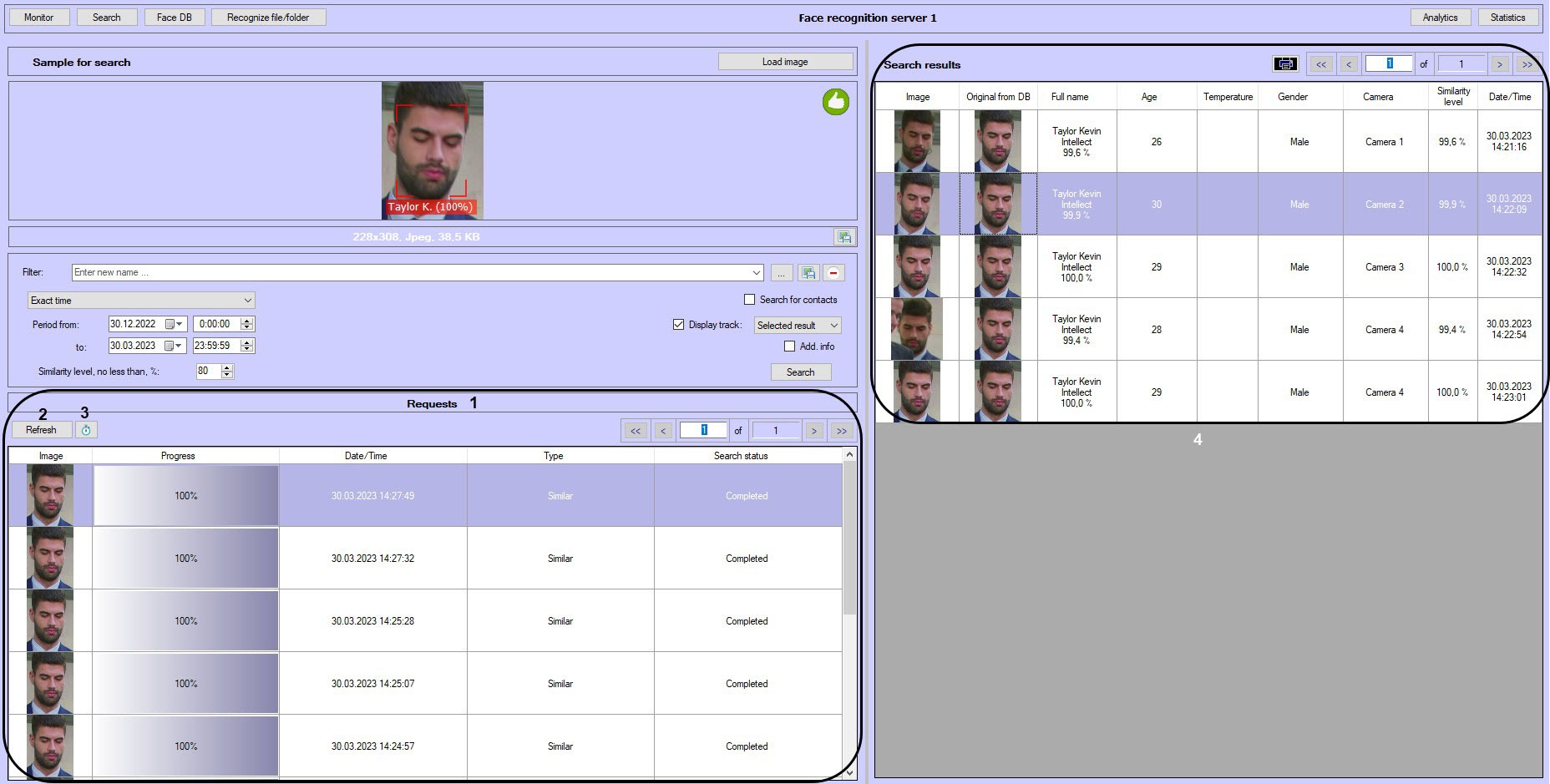1550x784 pixels.
Task: Click the red remove filter icon
Action: click(833, 273)
